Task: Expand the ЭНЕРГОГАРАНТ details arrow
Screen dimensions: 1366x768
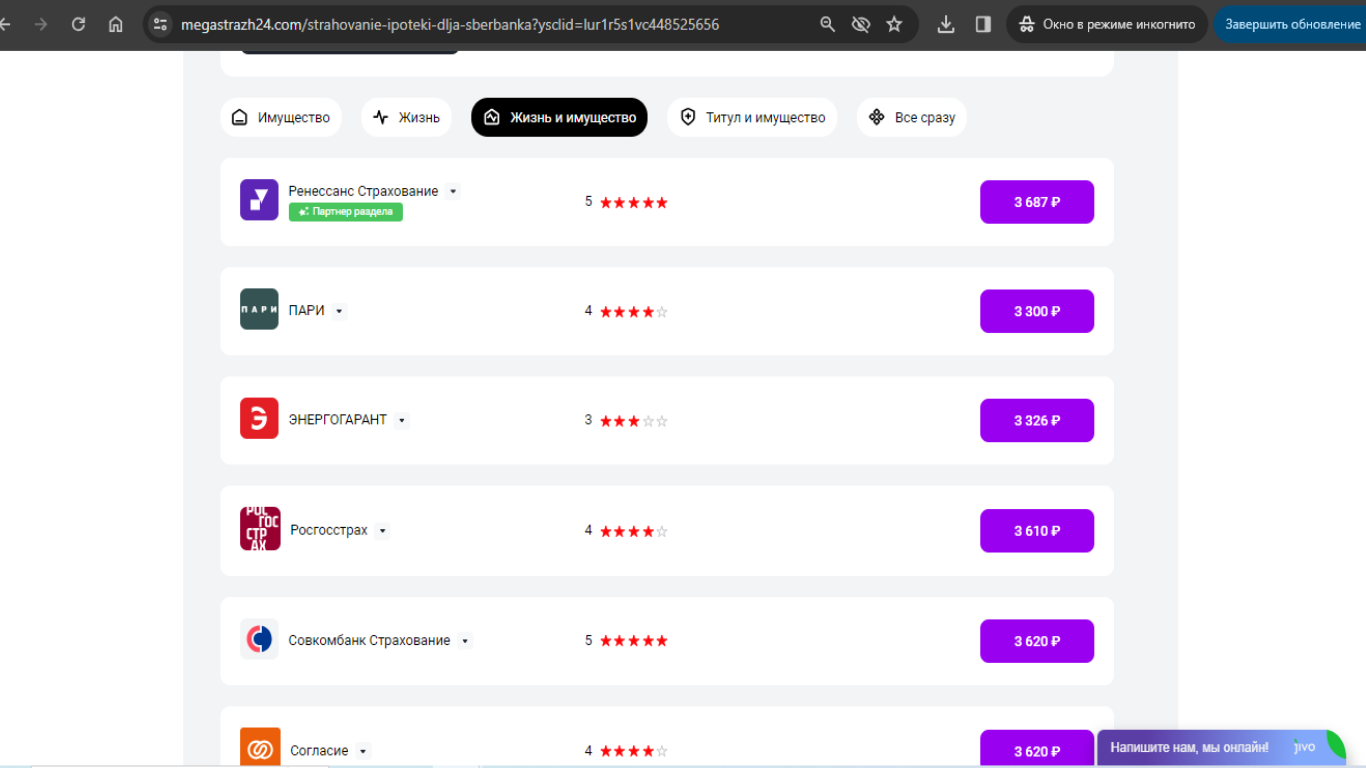Action: 402,420
